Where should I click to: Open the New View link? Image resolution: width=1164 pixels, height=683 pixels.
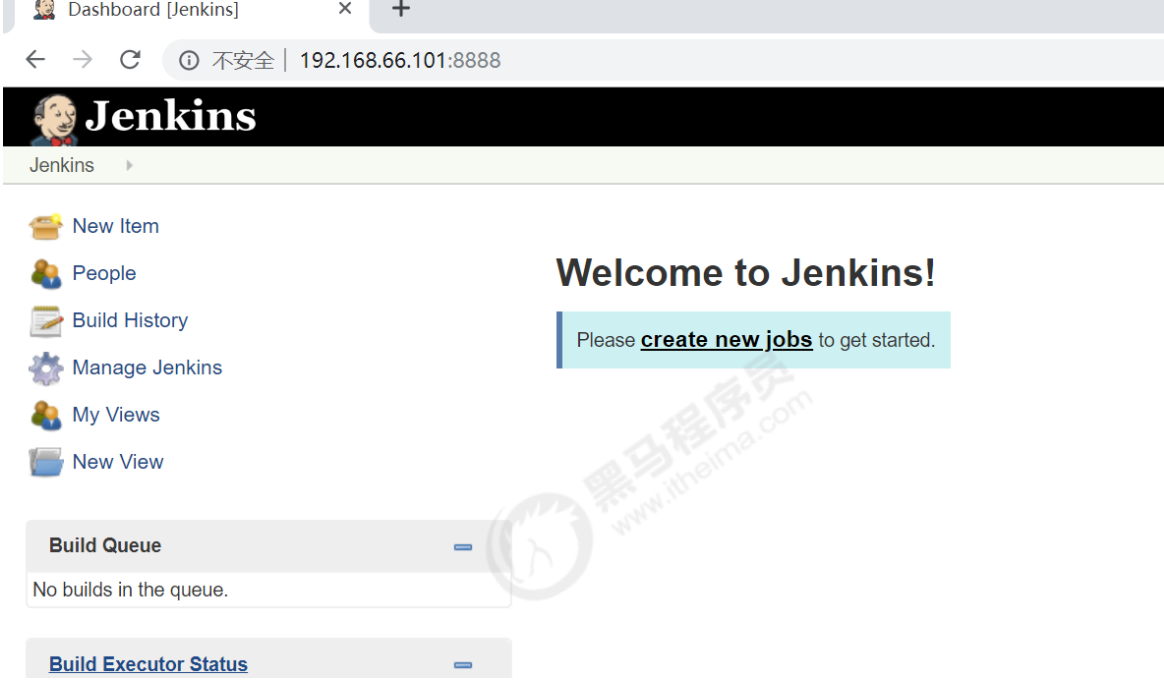point(118,462)
